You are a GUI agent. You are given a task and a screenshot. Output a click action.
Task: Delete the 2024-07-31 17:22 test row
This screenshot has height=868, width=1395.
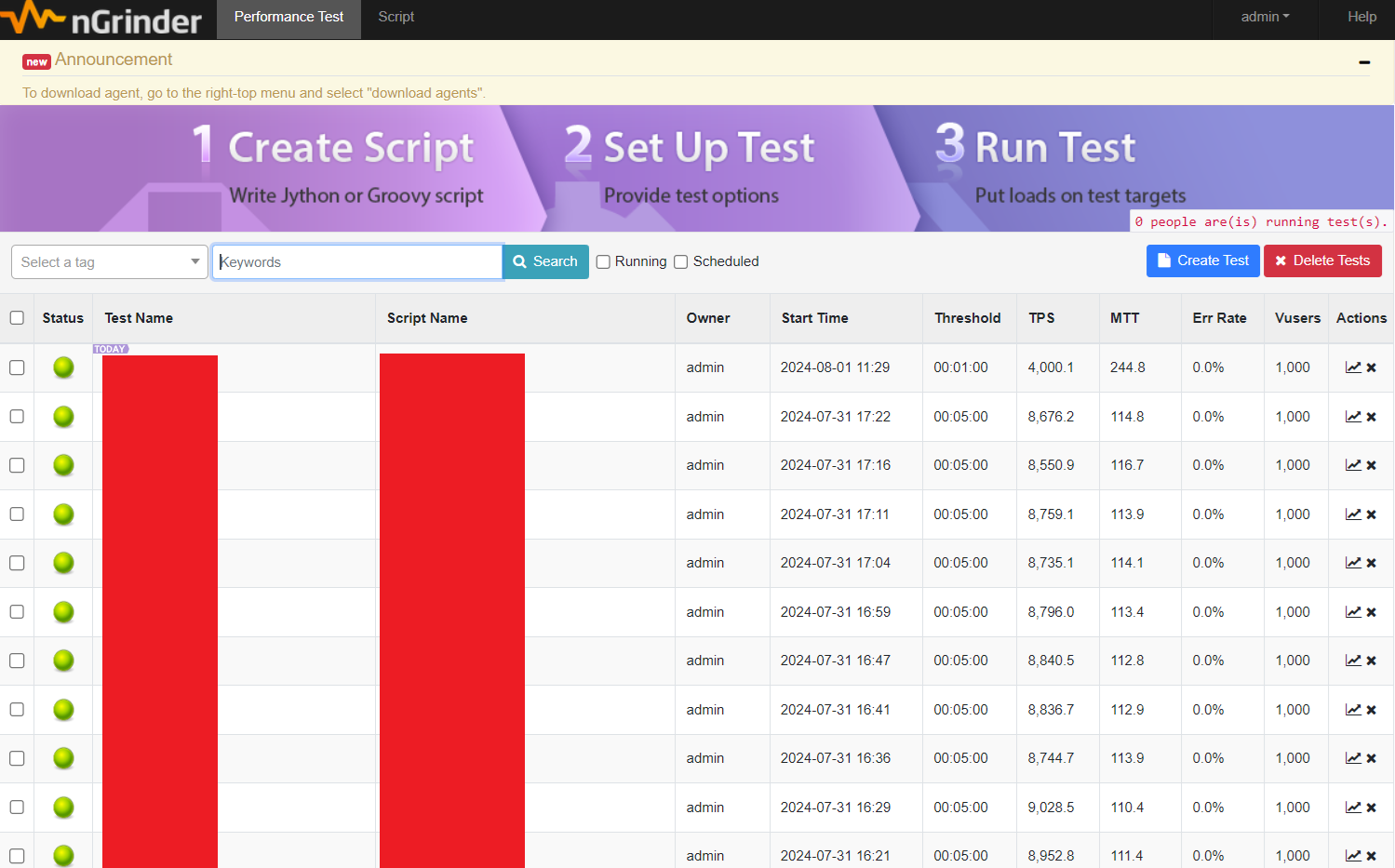tap(1372, 417)
